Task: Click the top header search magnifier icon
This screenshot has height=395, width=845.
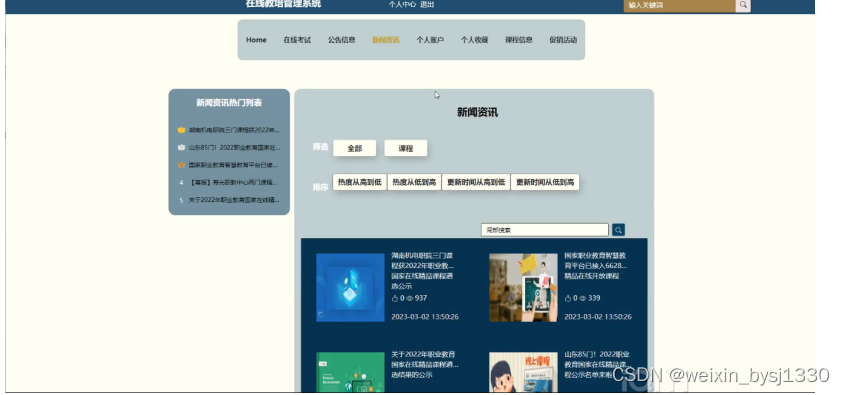Action: point(743,5)
